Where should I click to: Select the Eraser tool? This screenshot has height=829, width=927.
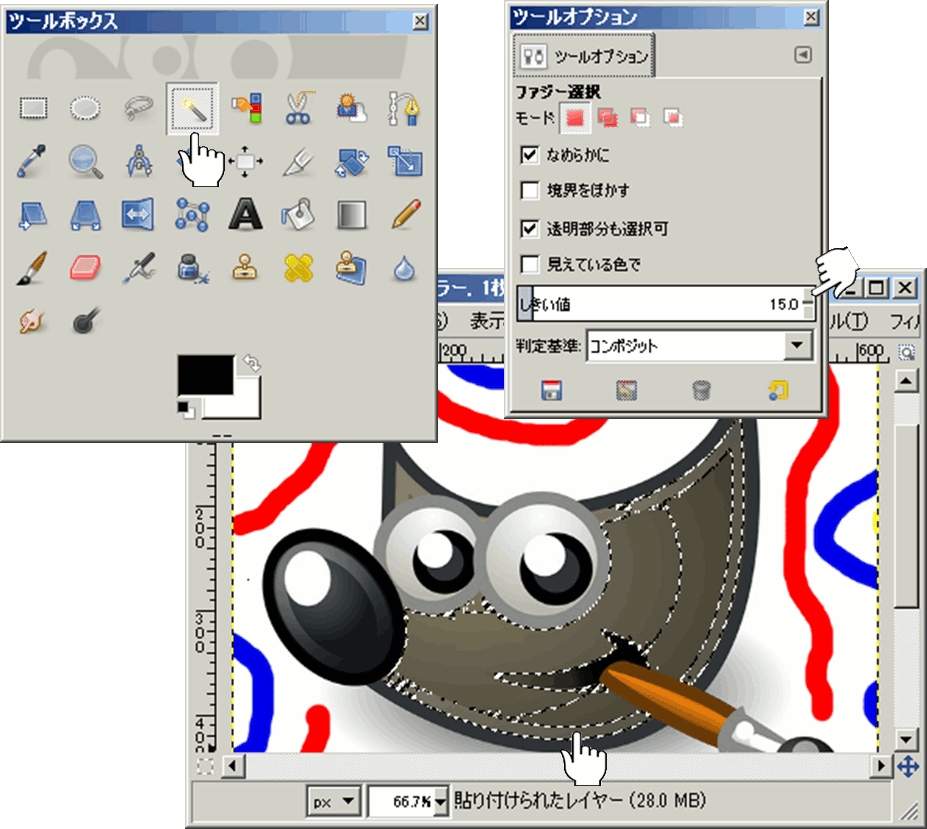tap(87, 267)
